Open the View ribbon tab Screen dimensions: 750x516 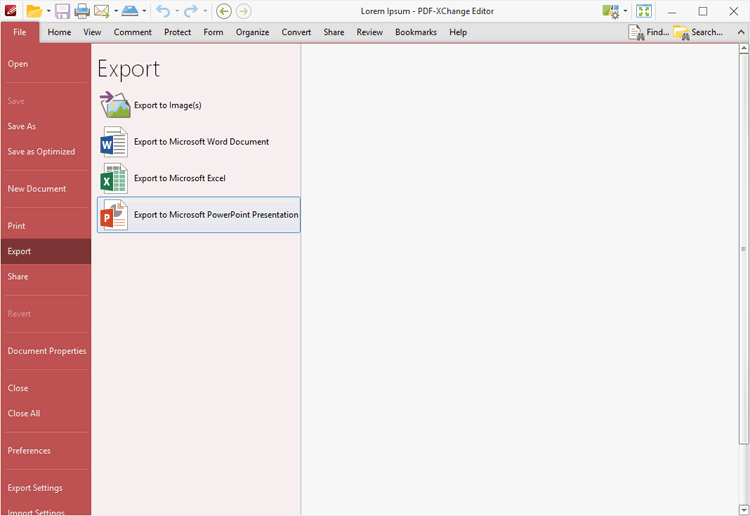tap(92, 32)
